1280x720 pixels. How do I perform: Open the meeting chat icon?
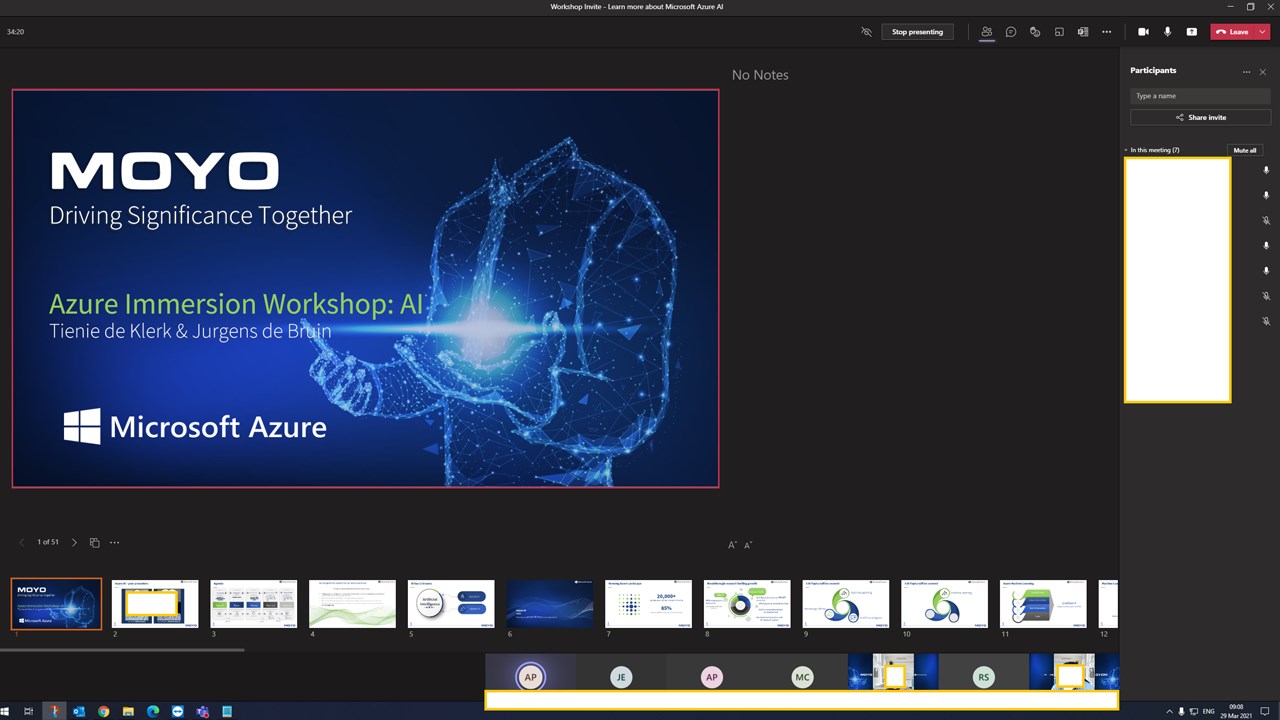(x=1011, y=32)
